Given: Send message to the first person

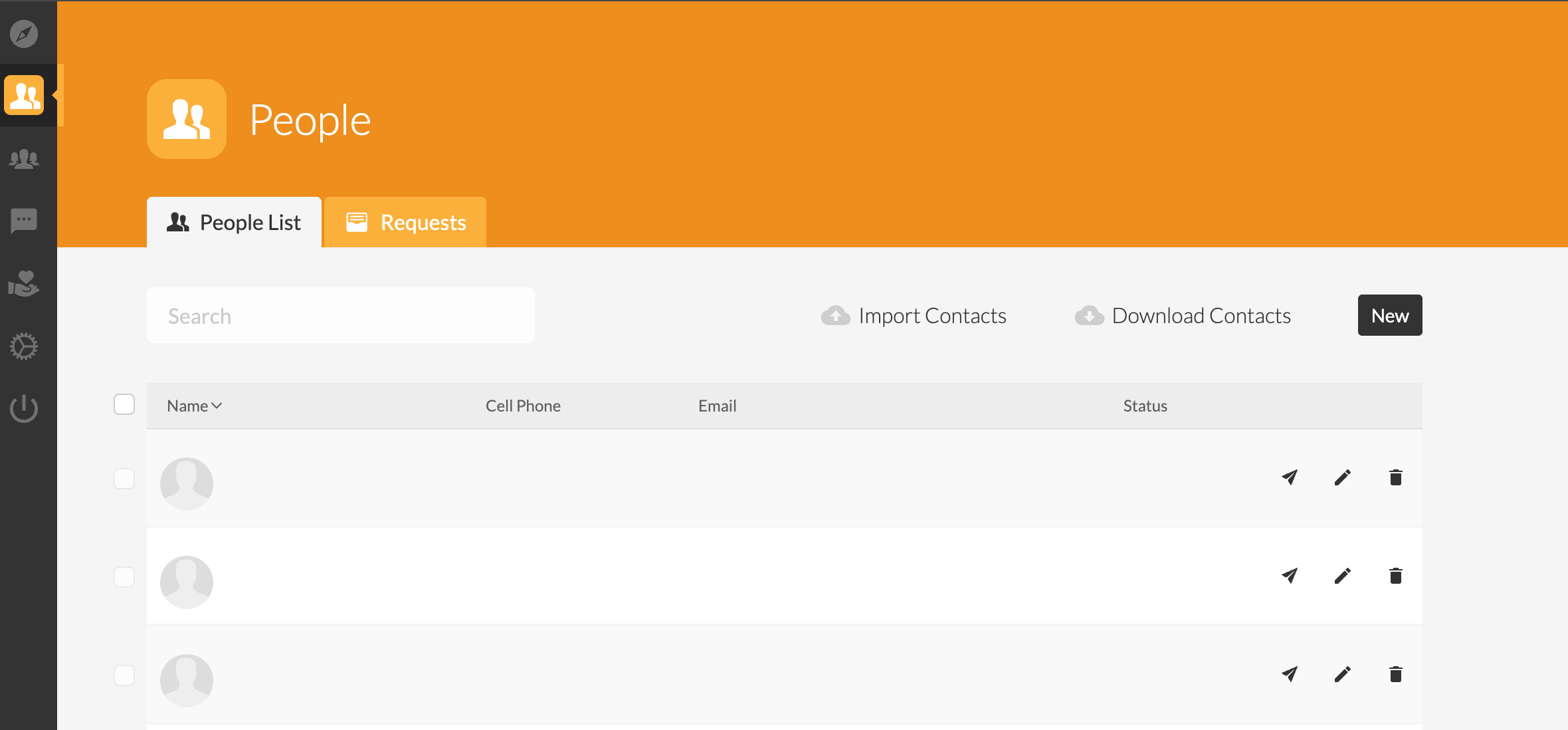Looking at the screenshot, I should coord(1290,477).
